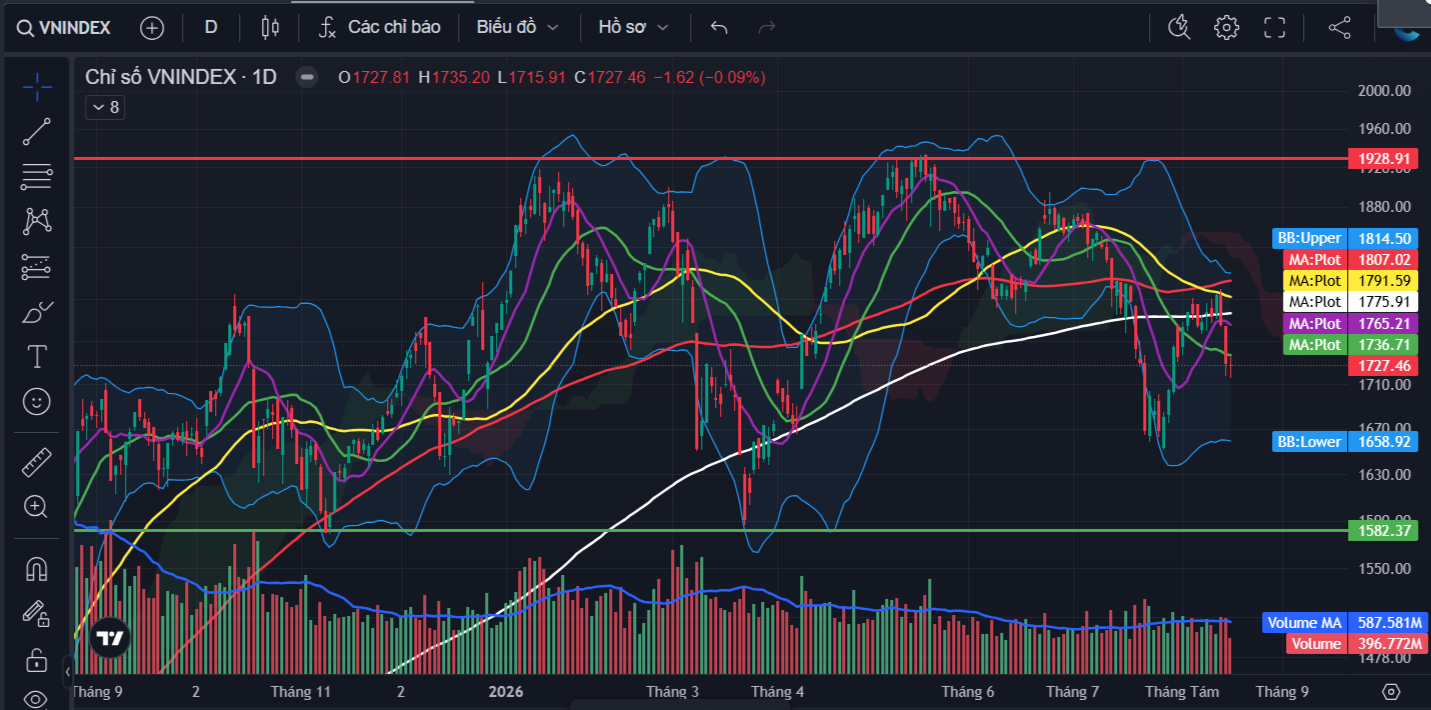Click the 2000.00 price scale value
Screen dimensions: 1431x710
[1384, 90]
